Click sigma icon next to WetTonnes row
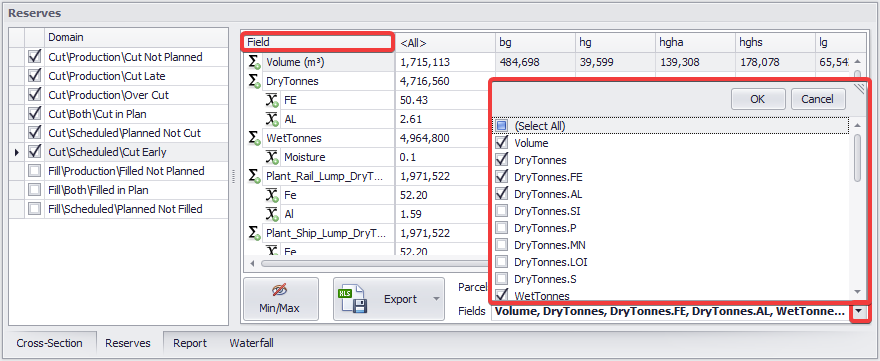 (254, 138)
